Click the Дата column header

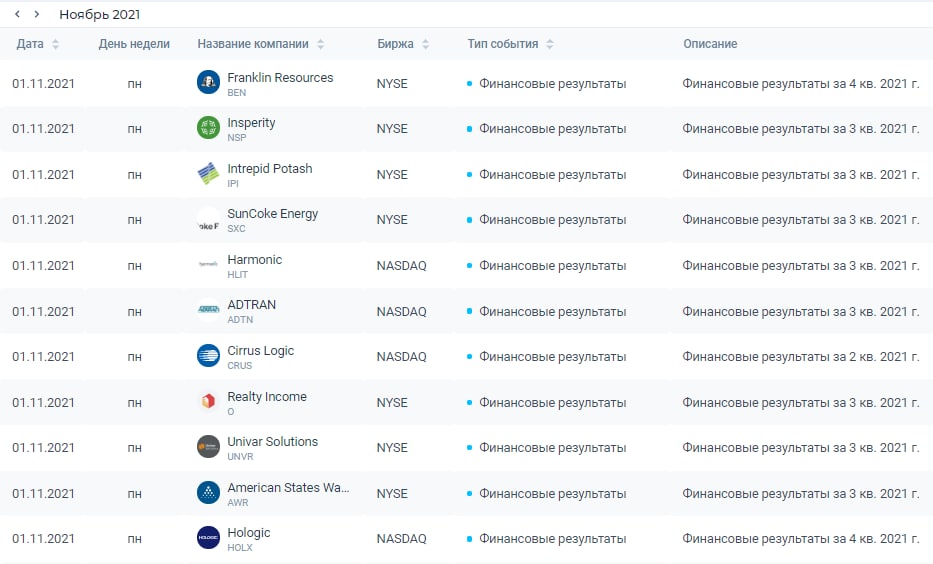(30, 44)
